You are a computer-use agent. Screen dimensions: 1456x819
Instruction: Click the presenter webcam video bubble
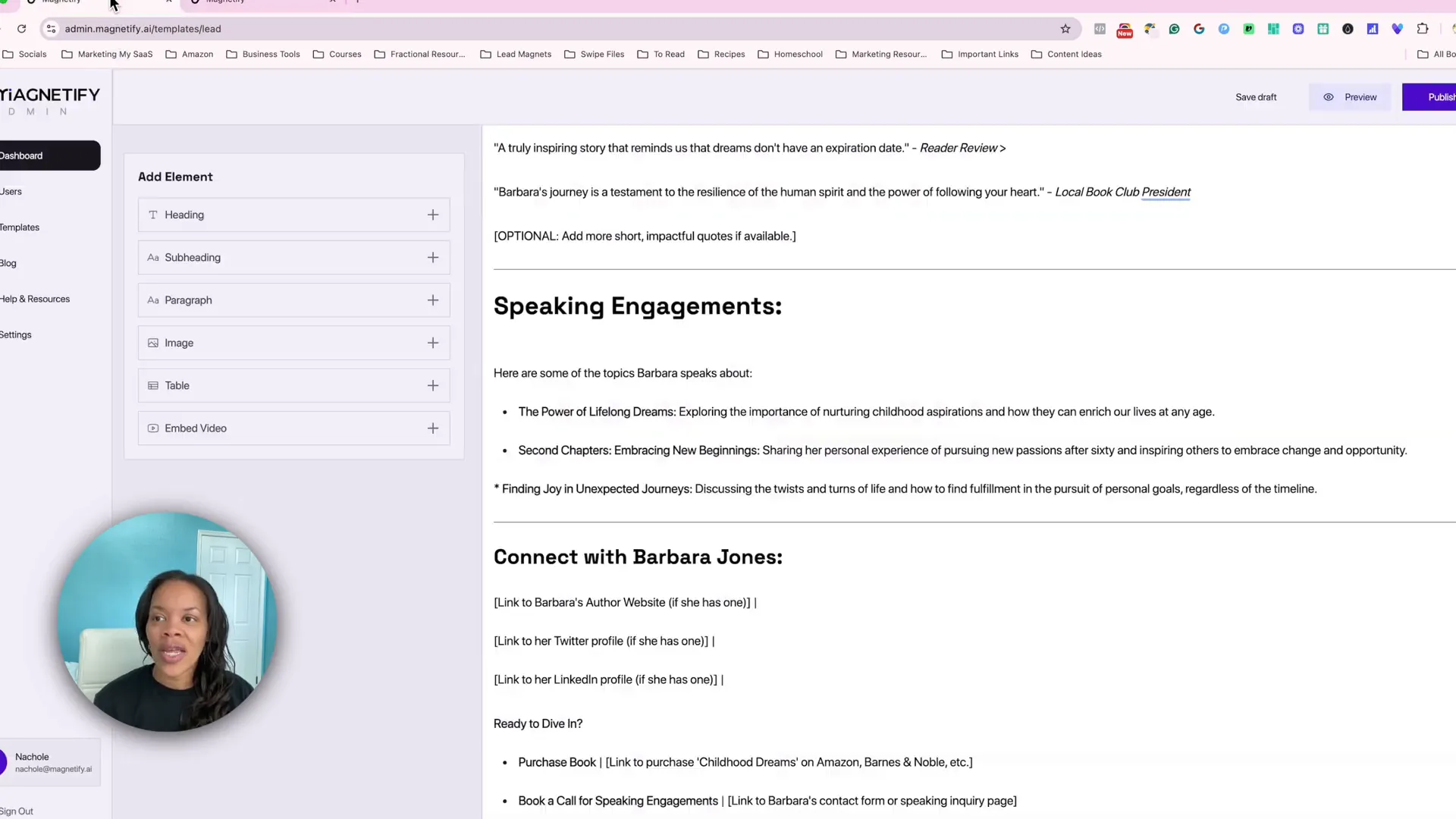pos(167,622)
